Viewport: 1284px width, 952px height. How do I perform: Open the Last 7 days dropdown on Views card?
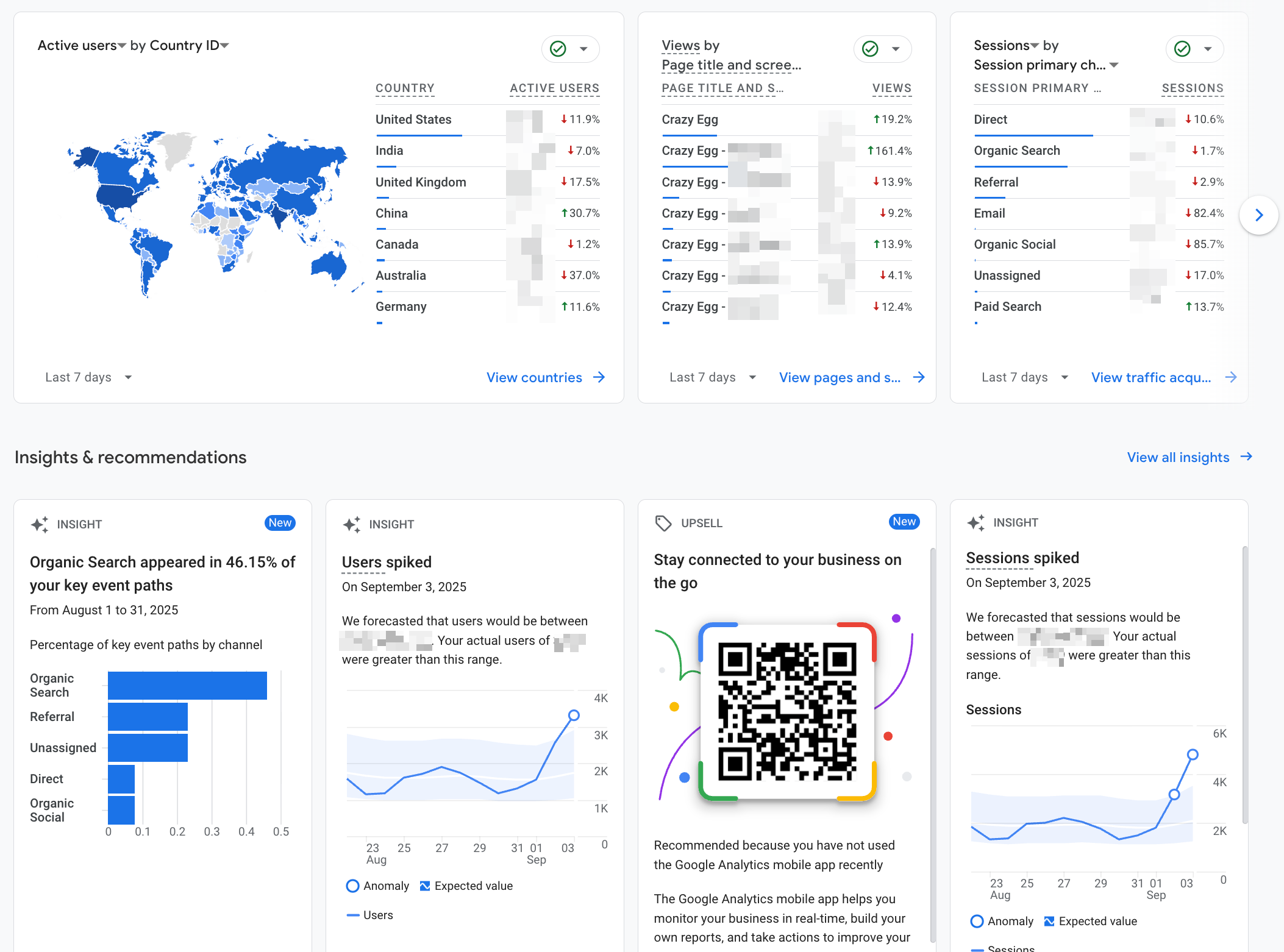click(712, 377)
